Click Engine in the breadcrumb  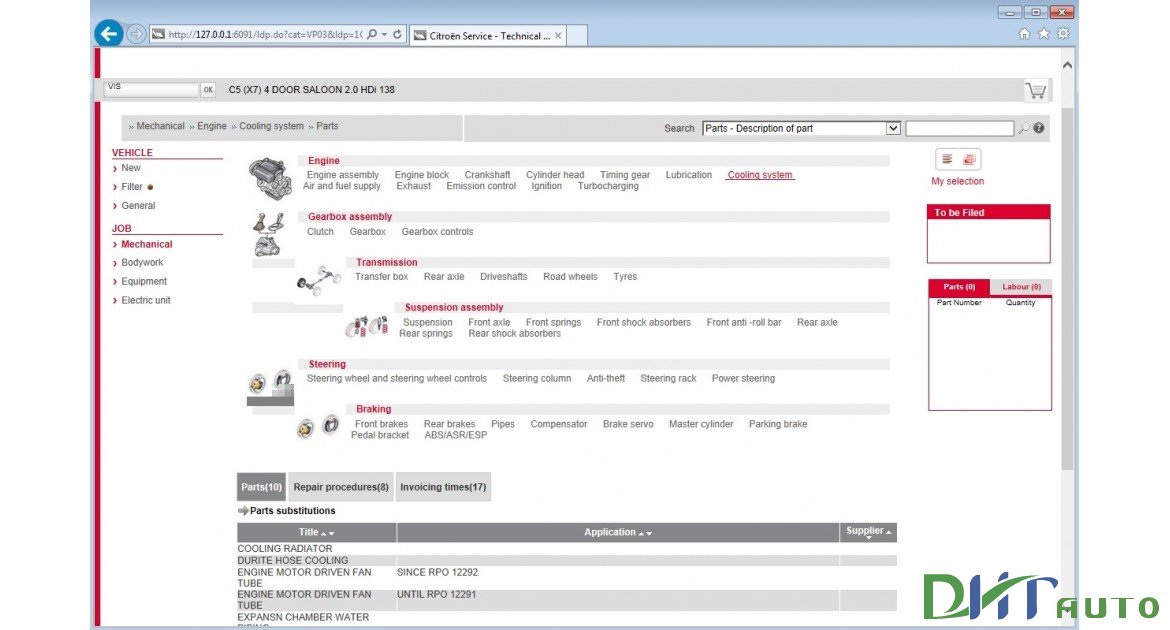point(212,126)
